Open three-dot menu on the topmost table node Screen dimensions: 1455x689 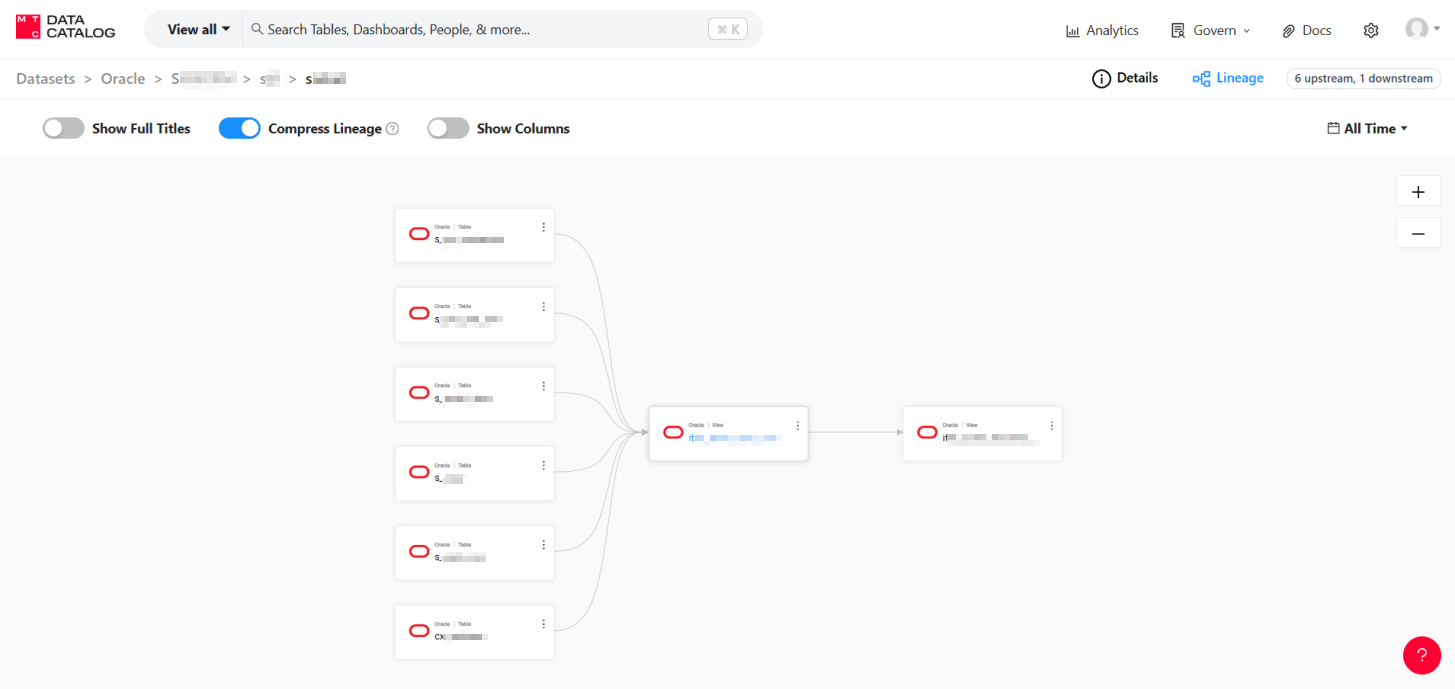pos(543,227)
